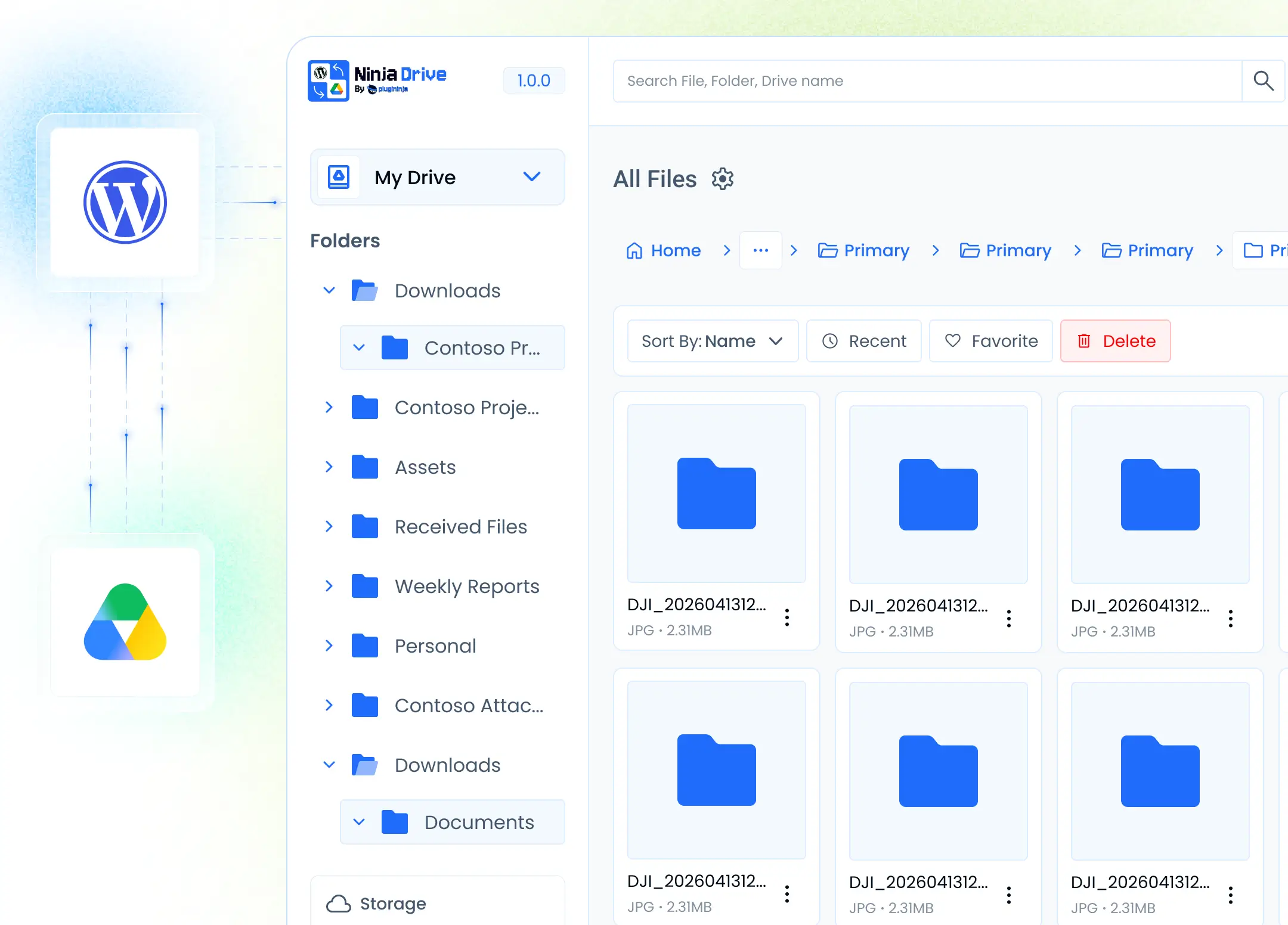The width and height of the screenshot is (1288, 925).
Task: Open the Sort By: Name dropdown
Action: click(713, 341)
